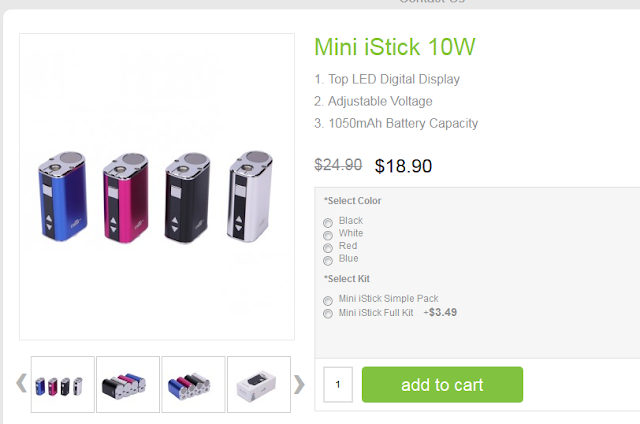
Task: Choose Mini iStick Simple Pack kit
Action: 328,301
